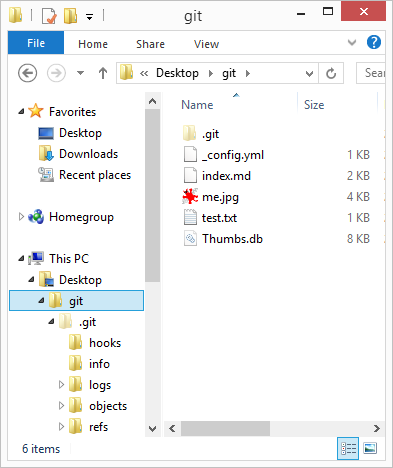Click Desktop in the address breadcrumb
This screenshot has width=393, height=468.
pos(177,73)
